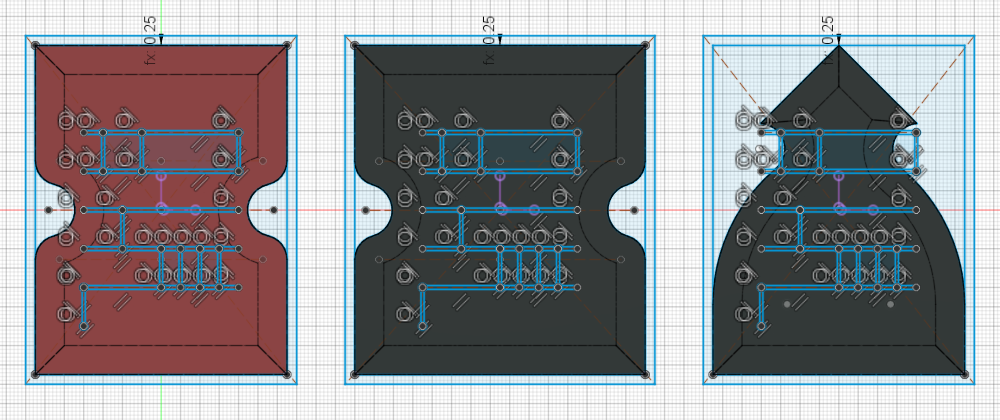Select bottom-left corner point of arch shape
Viewport: 1000px width, 420px height.
click(x=713, y=375)
